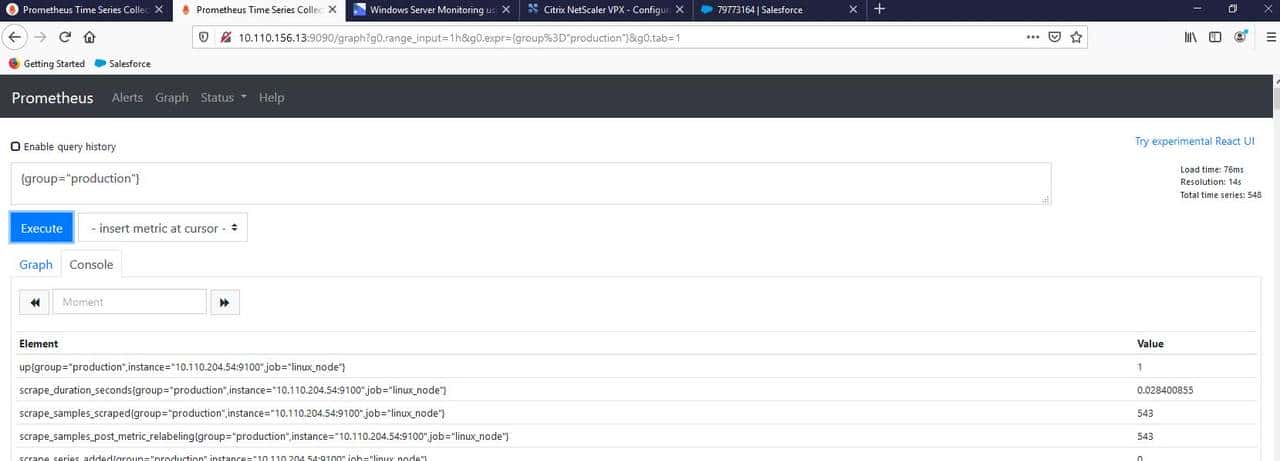Viewport: 1280px width, 461px height.
Task: Open new browser tab with plus
Action: tap(879, 9)
